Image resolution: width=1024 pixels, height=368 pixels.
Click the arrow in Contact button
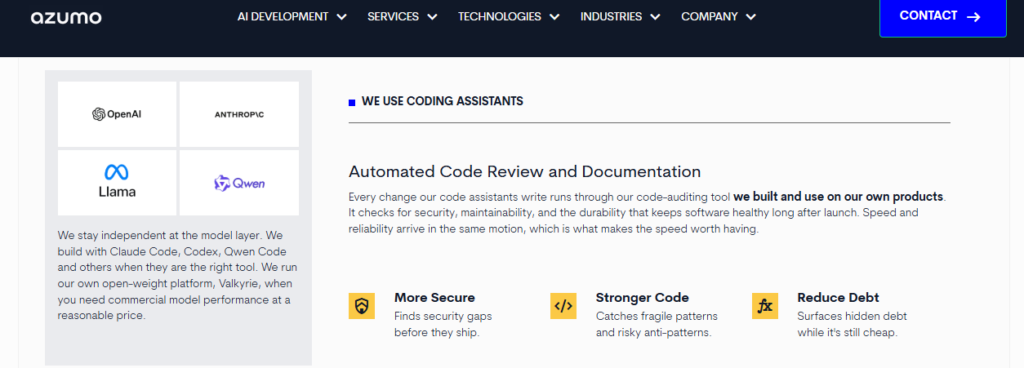[974, 17]
